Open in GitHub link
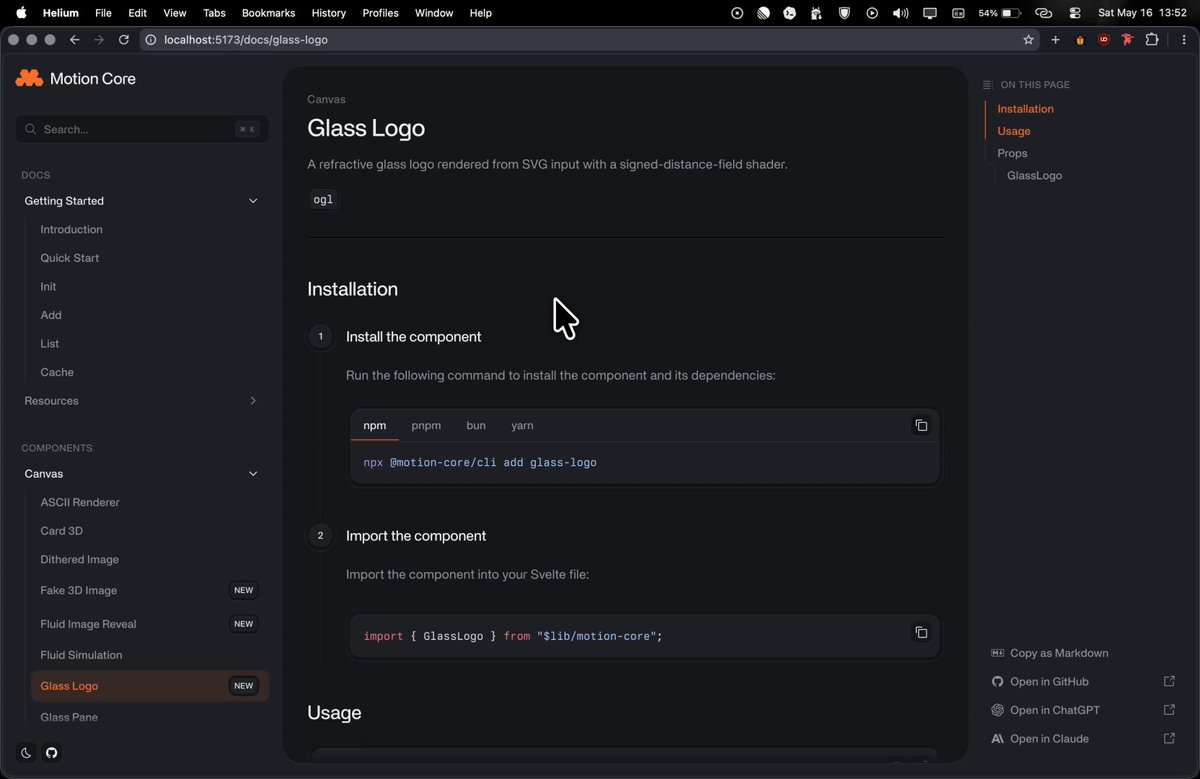 click(x=1049, y=682)
